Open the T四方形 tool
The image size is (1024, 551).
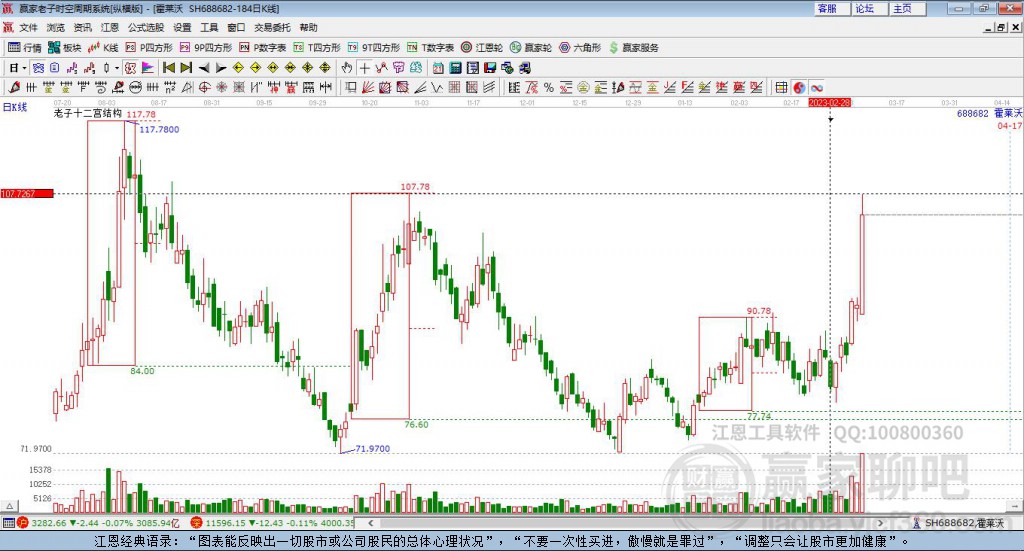[x=317, y=48]
